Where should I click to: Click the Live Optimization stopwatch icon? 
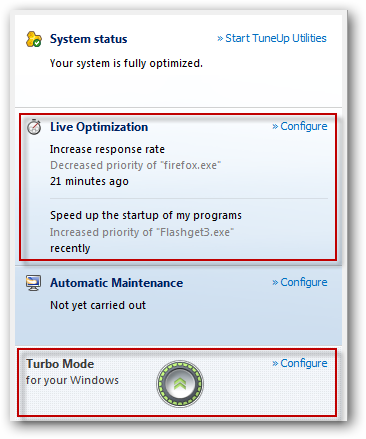click(x=34, y=127)
